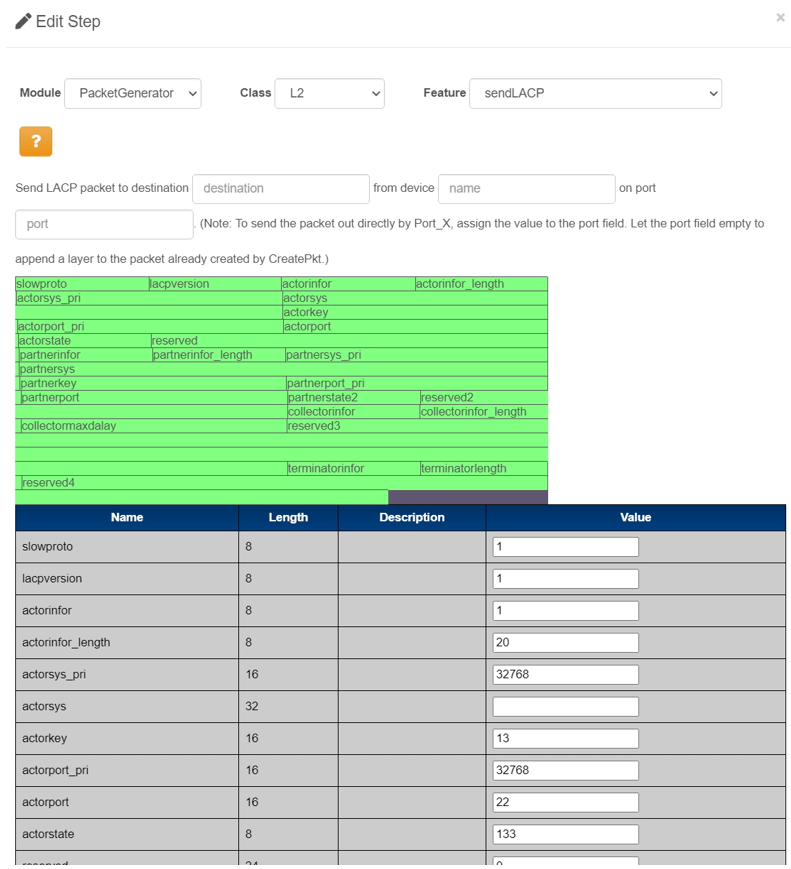Click the lacpversion name in the table

[x=52, y=579]
